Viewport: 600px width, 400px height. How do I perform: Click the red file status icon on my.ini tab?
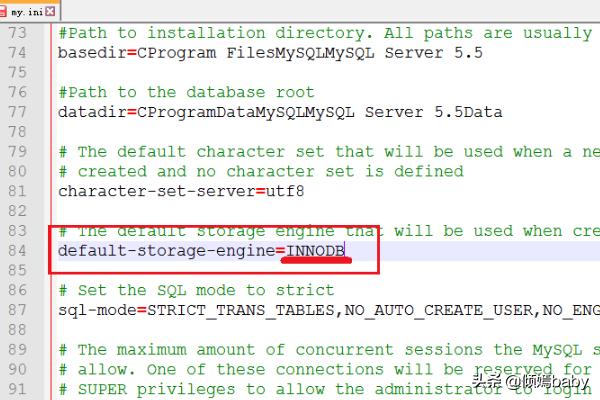coord(3,11)
